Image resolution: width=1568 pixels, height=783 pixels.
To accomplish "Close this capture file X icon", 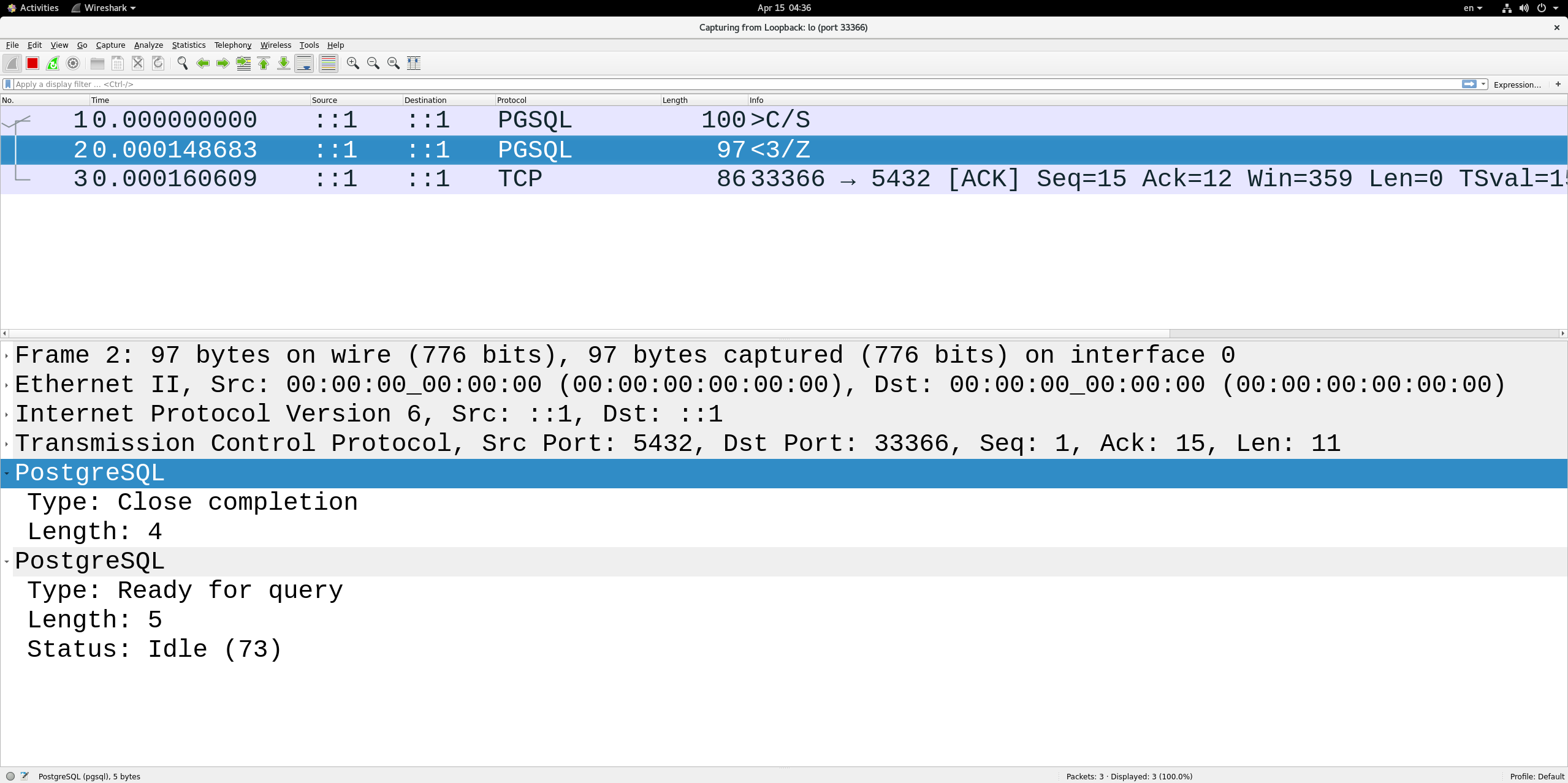I will pyautogui.click(x=138, y=63).
